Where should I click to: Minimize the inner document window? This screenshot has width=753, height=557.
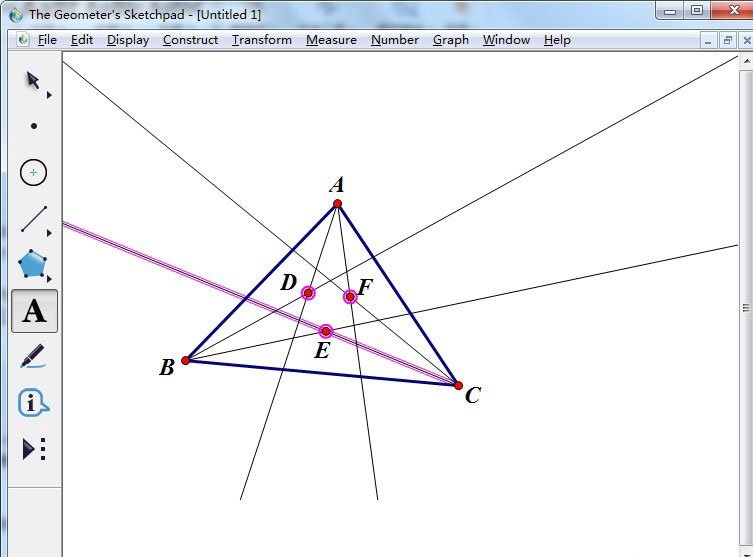point(708,41)
